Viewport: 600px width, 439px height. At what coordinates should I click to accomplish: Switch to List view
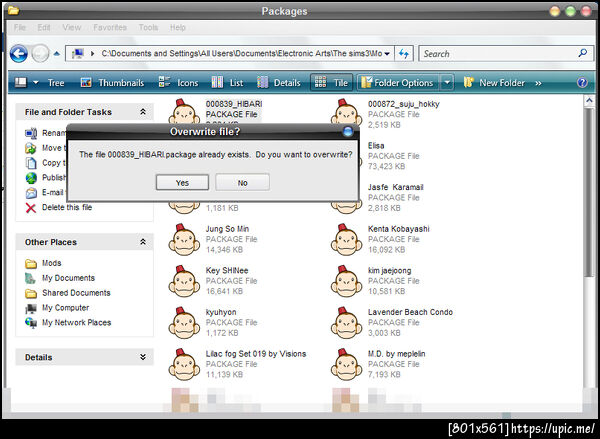(x=227, y=83)
